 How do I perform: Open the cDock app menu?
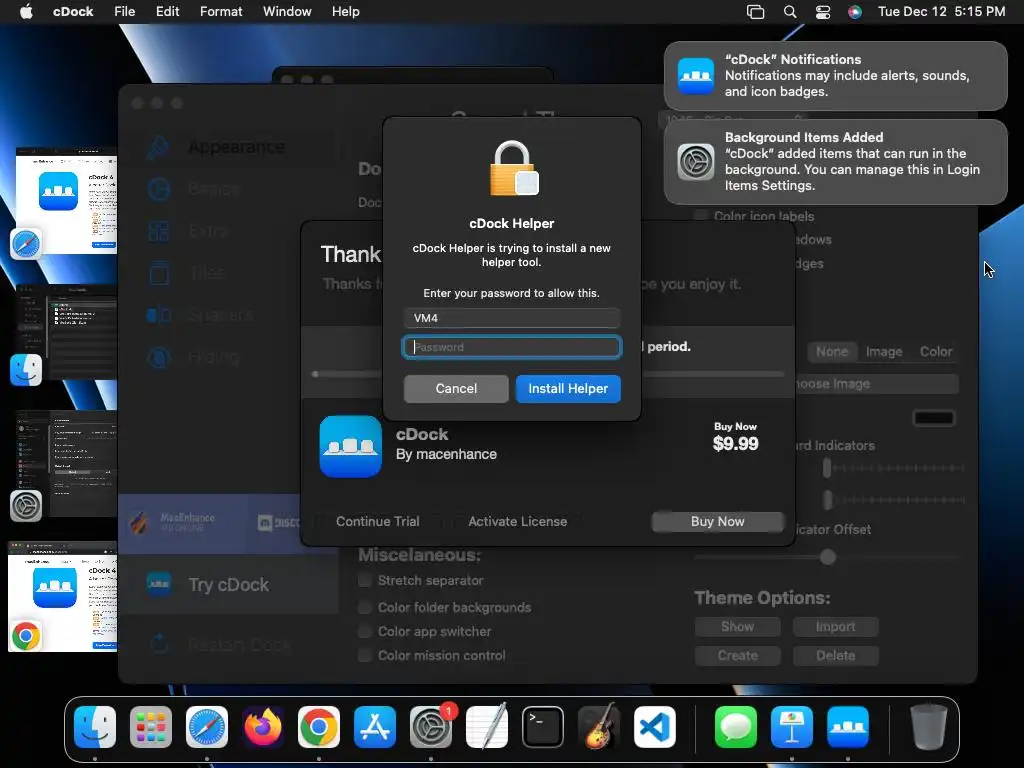[x=72, y=12]
